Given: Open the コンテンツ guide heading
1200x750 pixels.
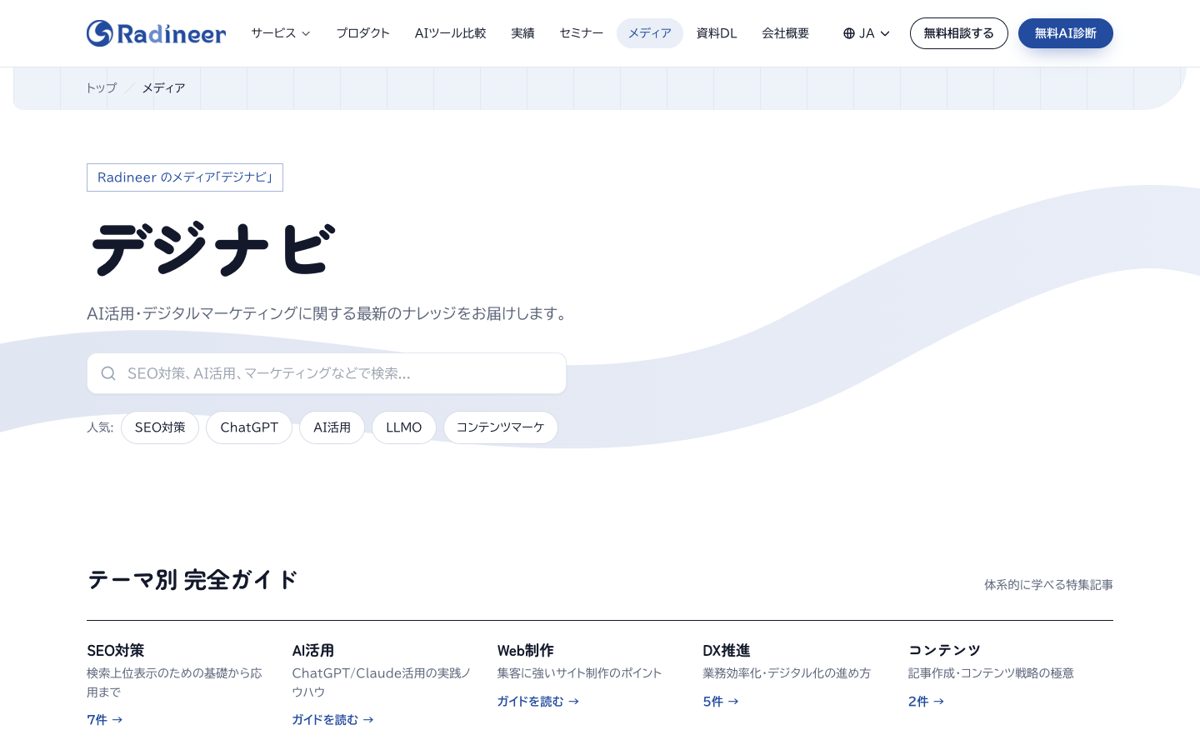Looking at the screenshot, I should click(x=944, y=650).
